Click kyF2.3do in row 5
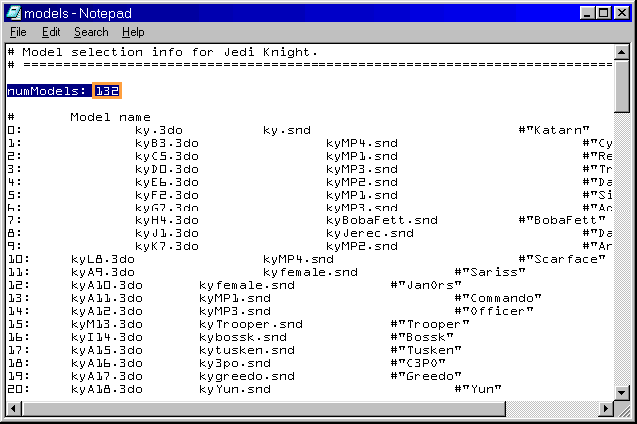This screenshot has height=424, width=637. pyautogui.click(x=167, y=195)
